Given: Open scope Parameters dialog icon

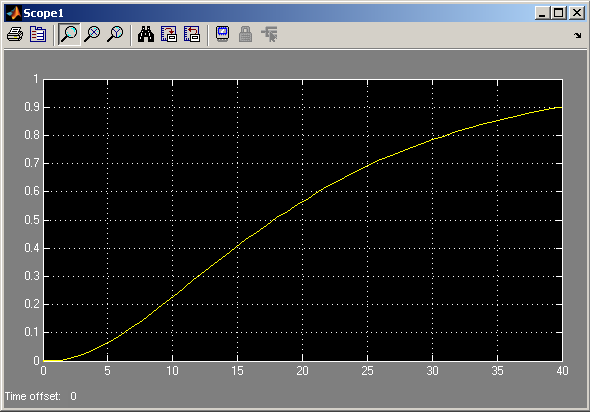Looking at the screenshot, I should click(38, 34).
